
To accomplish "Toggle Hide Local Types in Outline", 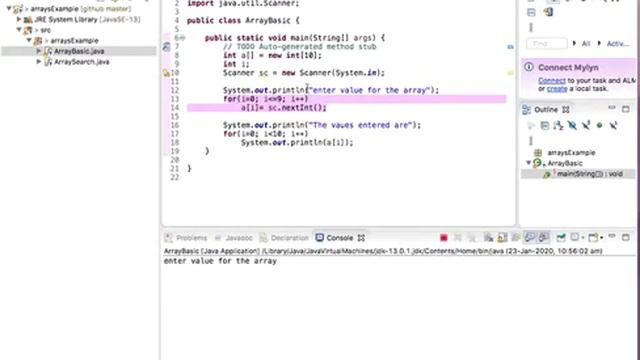I will (x=613, y=126).
